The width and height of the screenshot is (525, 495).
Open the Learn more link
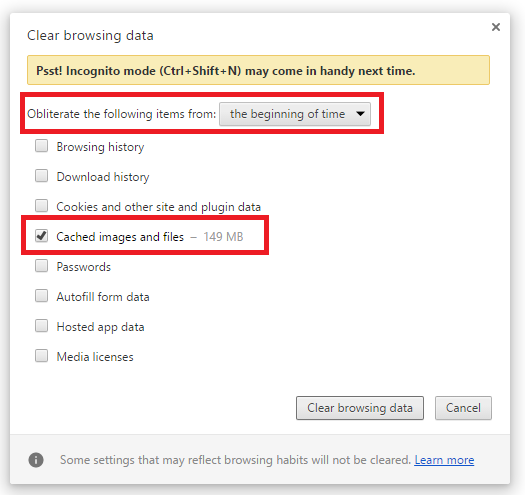click(444, 460)
